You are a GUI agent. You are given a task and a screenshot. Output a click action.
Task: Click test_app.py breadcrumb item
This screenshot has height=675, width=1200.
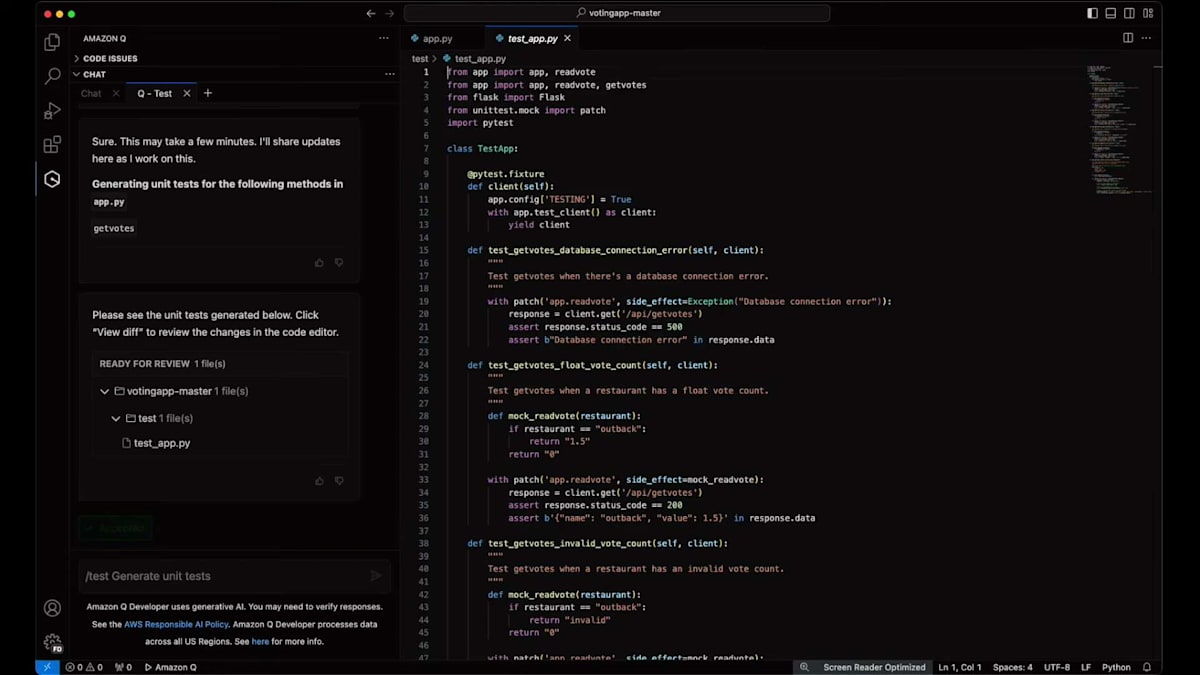click(480, 59)
